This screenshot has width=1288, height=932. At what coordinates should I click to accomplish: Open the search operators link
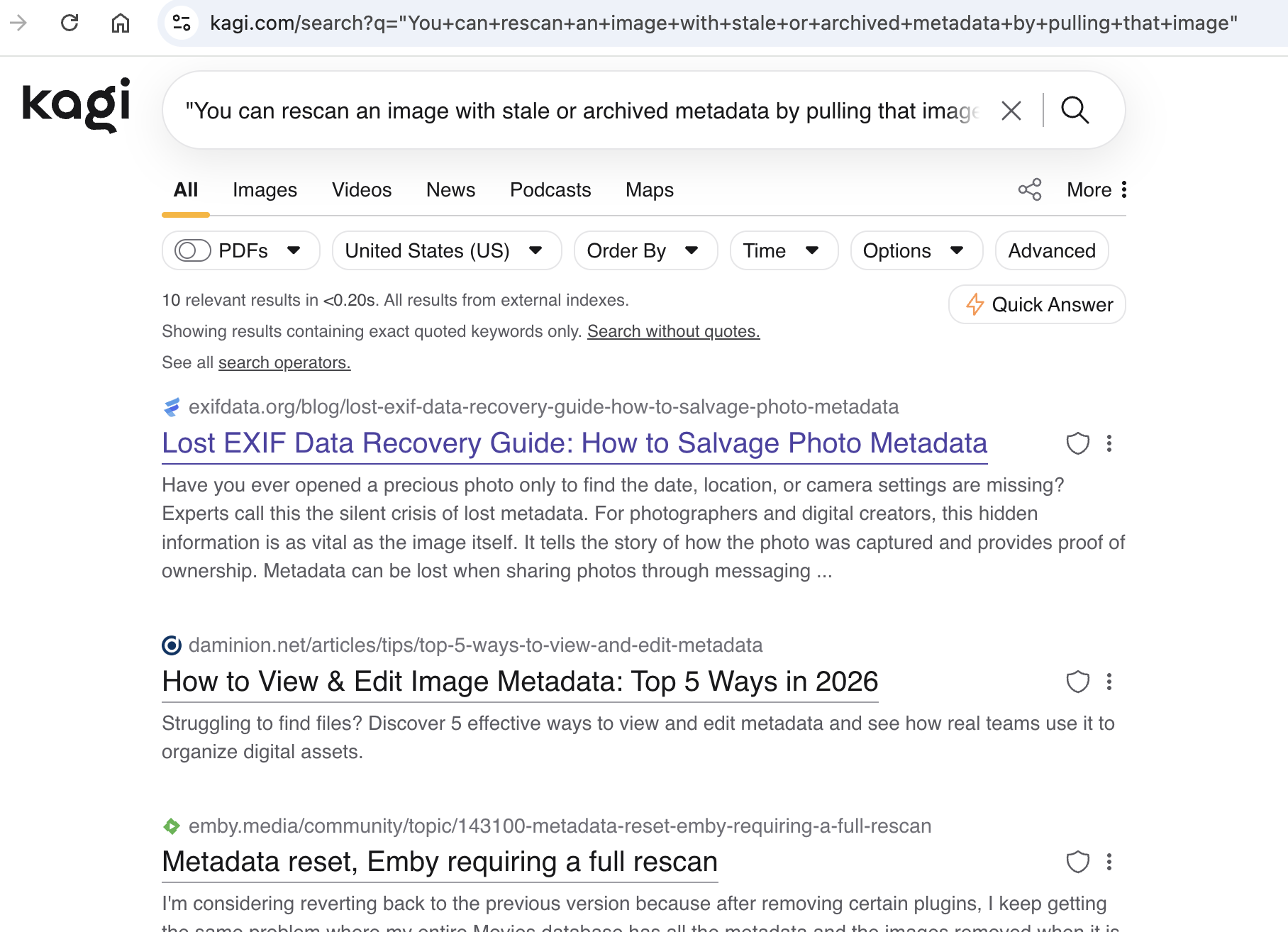[284, 362]
